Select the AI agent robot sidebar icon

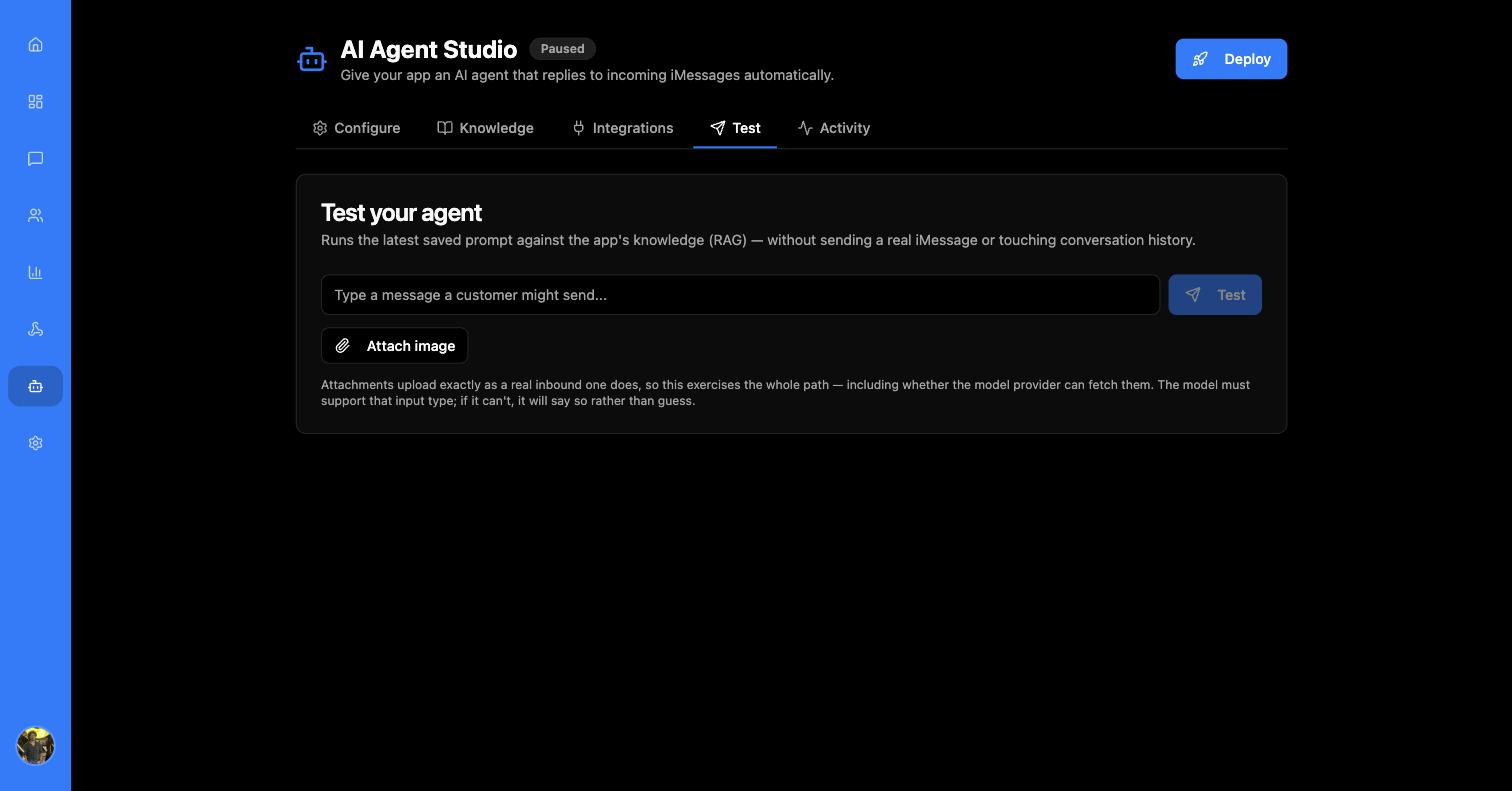click(35, 386)
